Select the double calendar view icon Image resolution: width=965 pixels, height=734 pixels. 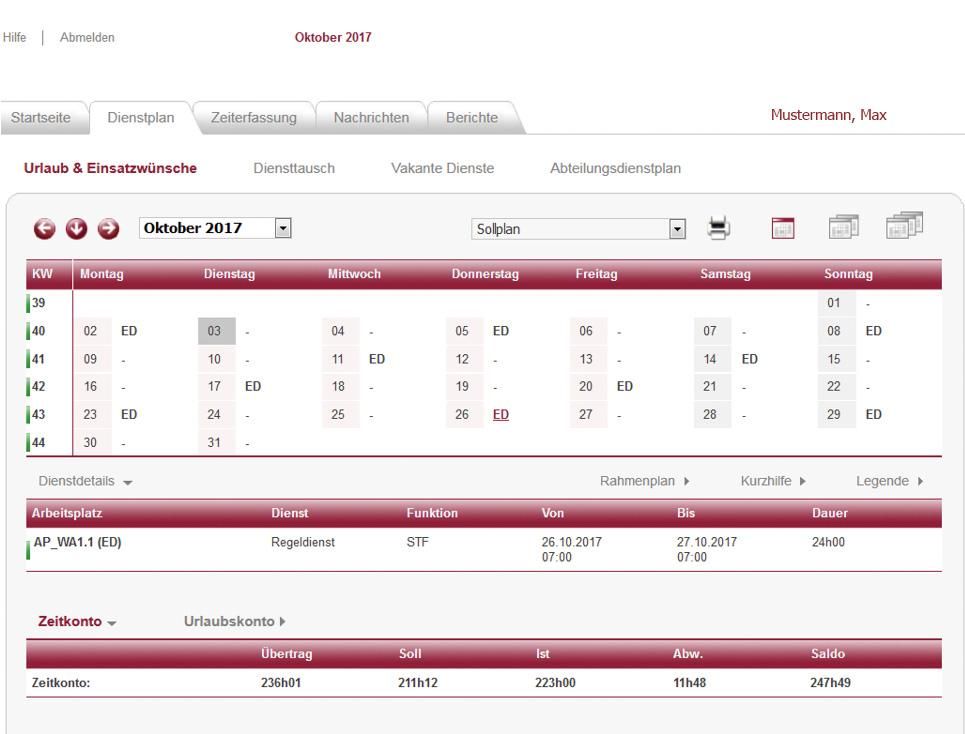[x=843, y=227]
